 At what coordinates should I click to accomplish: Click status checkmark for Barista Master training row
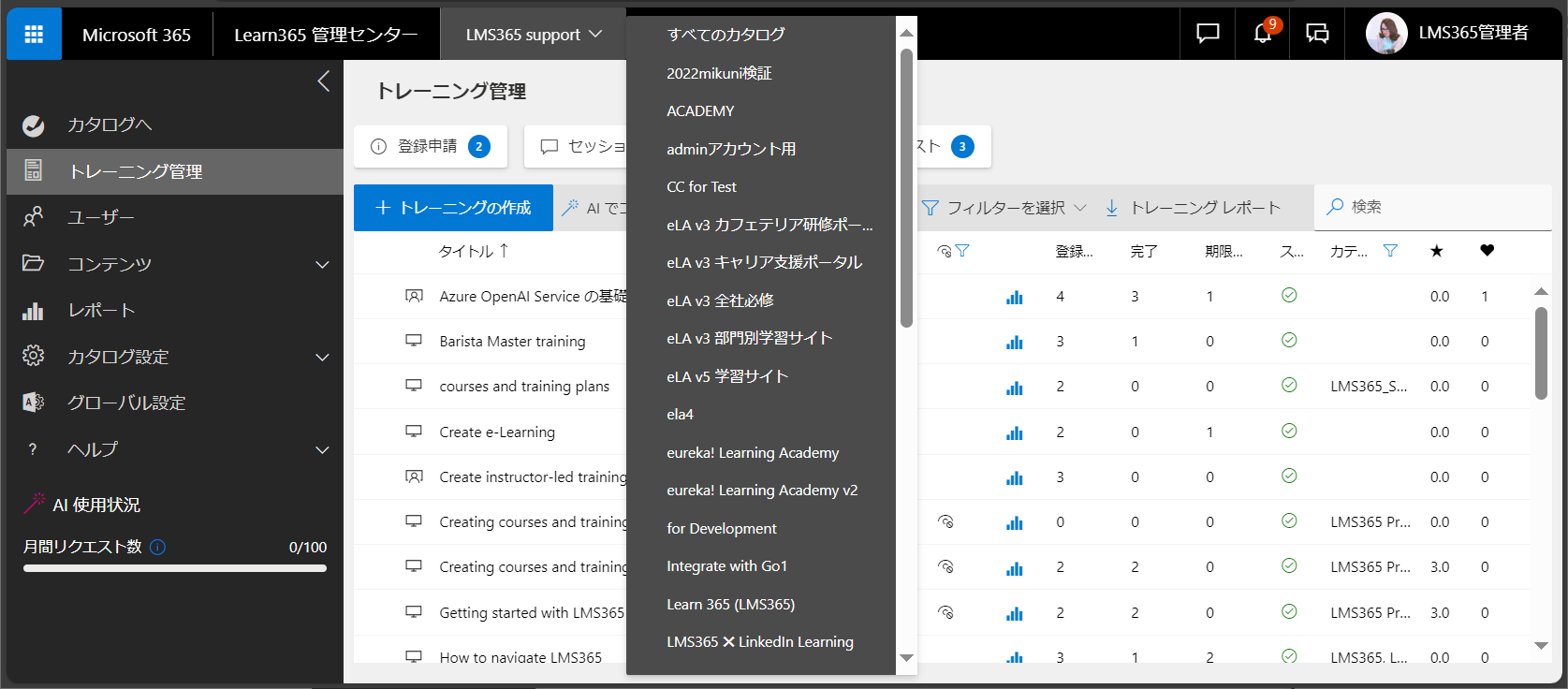(1289, 340)
